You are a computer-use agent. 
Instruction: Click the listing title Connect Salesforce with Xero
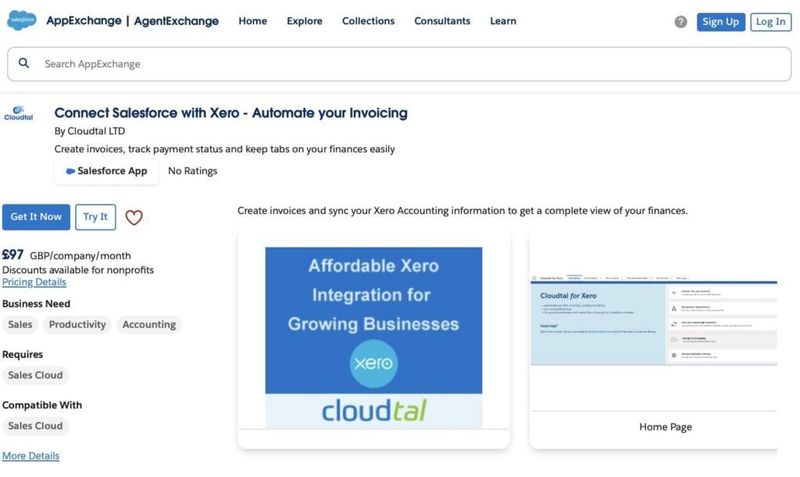pyautogui.click(x=231, y=113)
